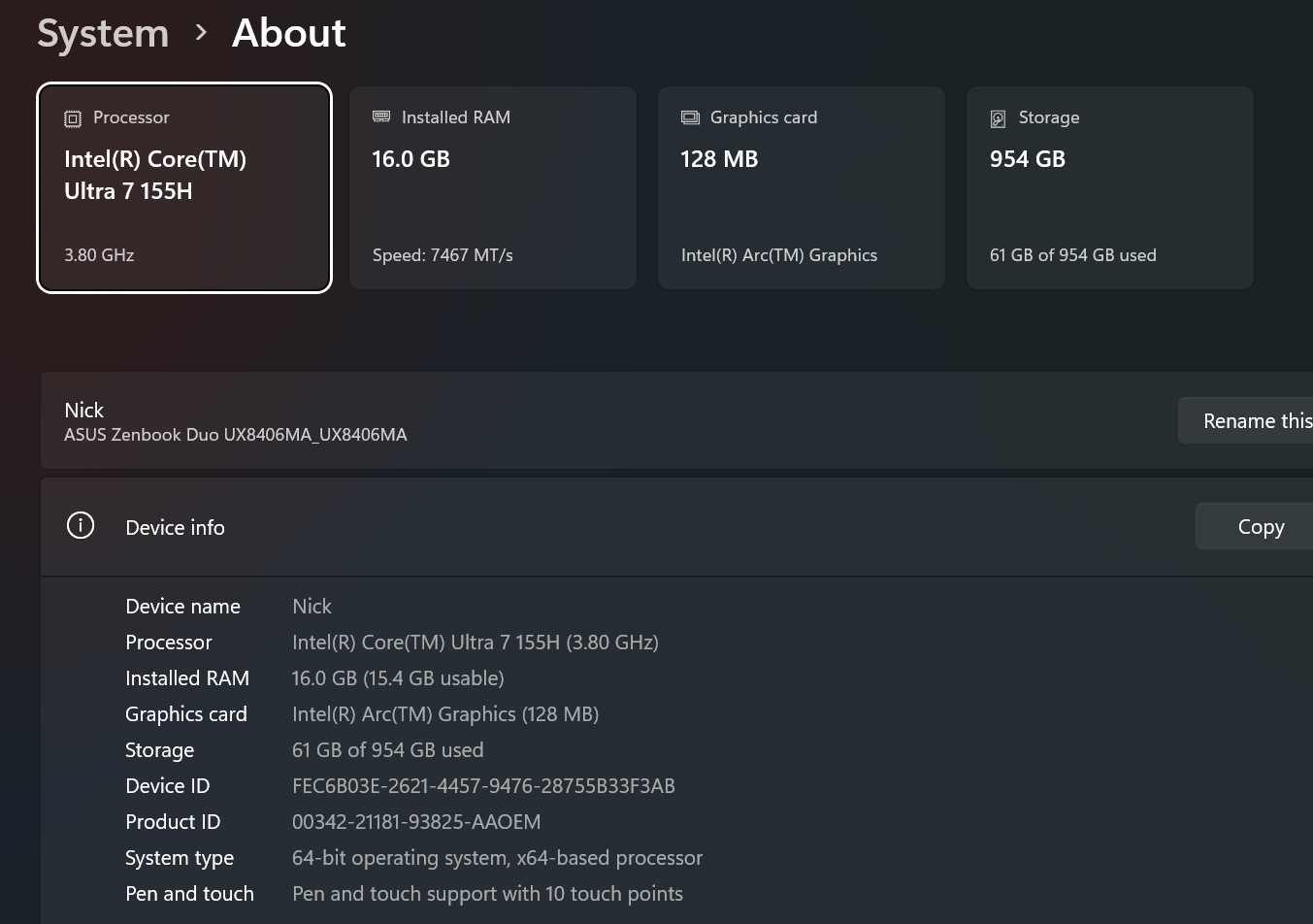Click the processor chip icon
The height and width of the screenshot is (924, 1313).
click(x=73, y=118)
